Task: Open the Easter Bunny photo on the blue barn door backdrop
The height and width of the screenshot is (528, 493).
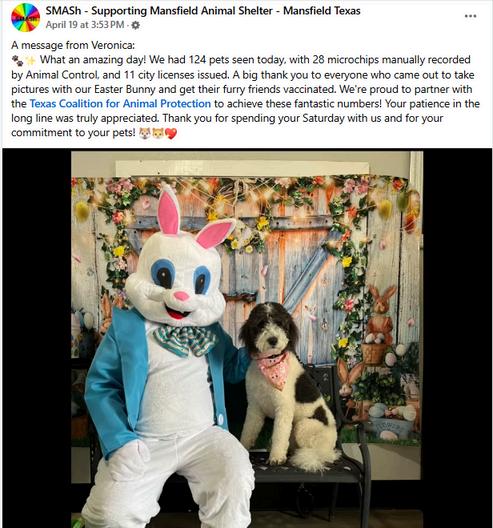Action: (x=247, y=338)
